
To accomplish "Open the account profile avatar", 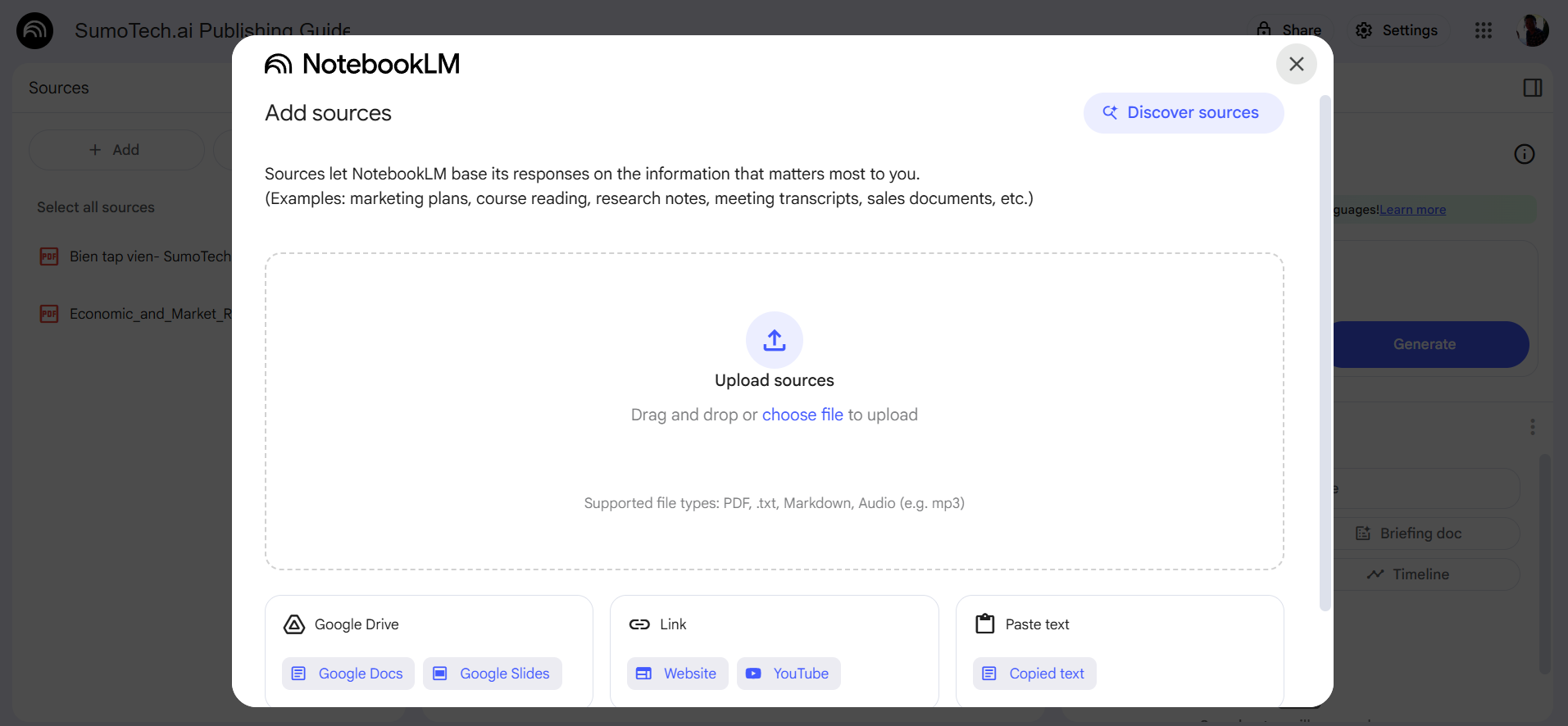I will pos(1532,30).
